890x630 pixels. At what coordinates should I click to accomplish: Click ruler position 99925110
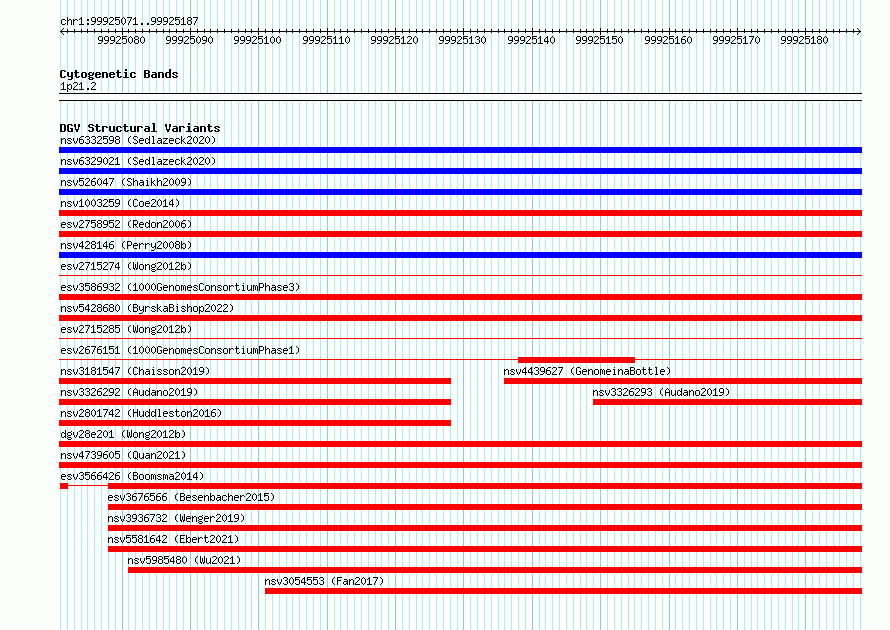(326, 40)
